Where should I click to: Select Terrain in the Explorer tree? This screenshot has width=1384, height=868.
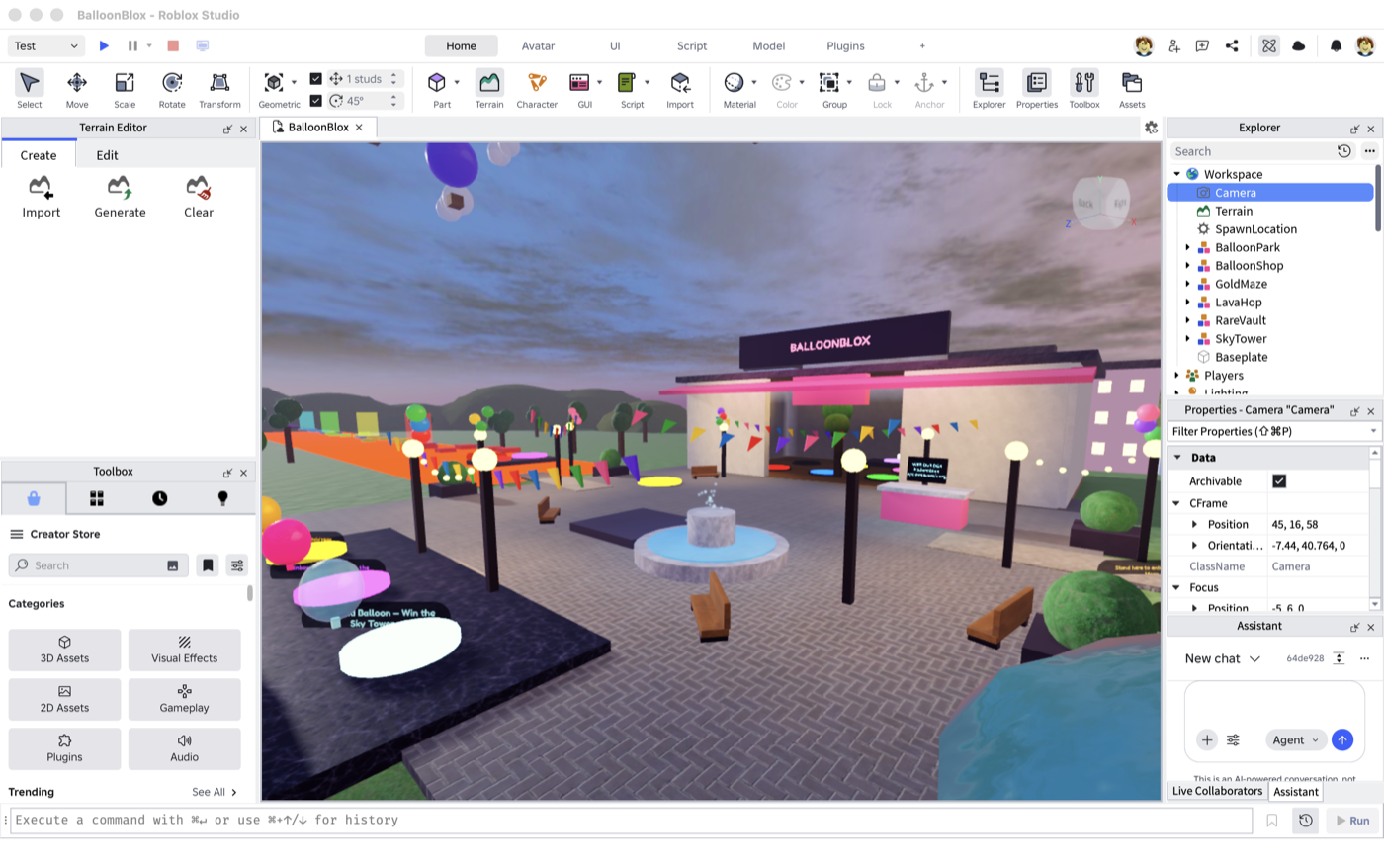[x=1233, y=212]
